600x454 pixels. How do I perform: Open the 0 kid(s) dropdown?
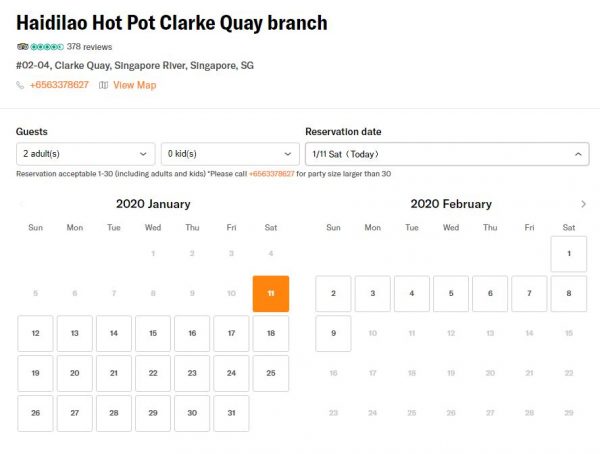click(230, 154)
